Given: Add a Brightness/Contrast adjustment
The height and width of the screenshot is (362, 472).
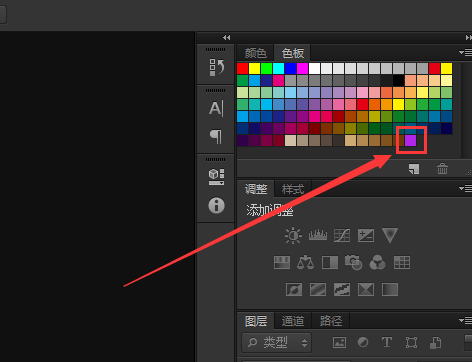Looking at the screenshot, I should coord(293,236).
